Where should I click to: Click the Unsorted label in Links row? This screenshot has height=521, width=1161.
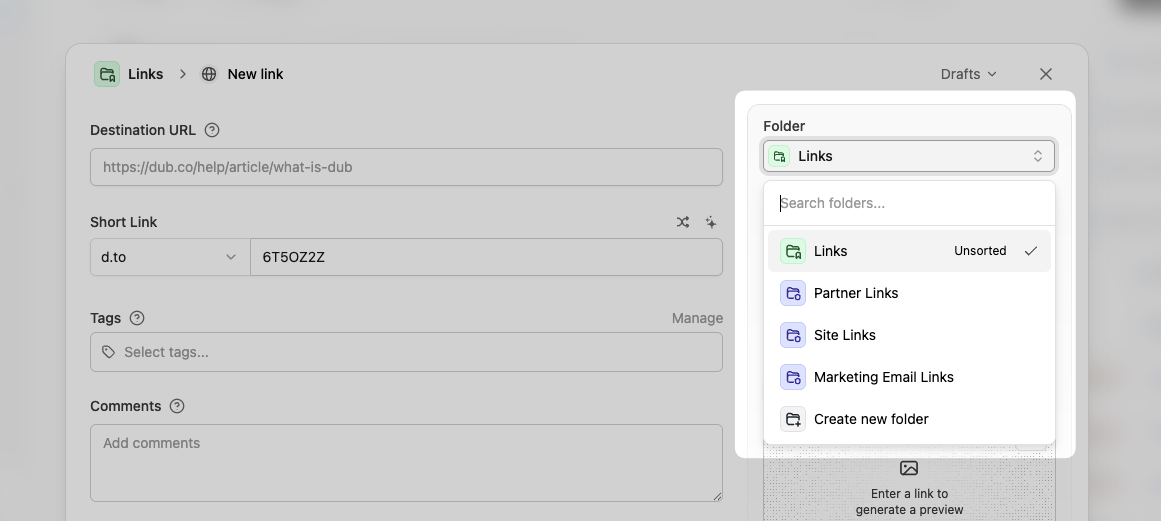[980, 251]
